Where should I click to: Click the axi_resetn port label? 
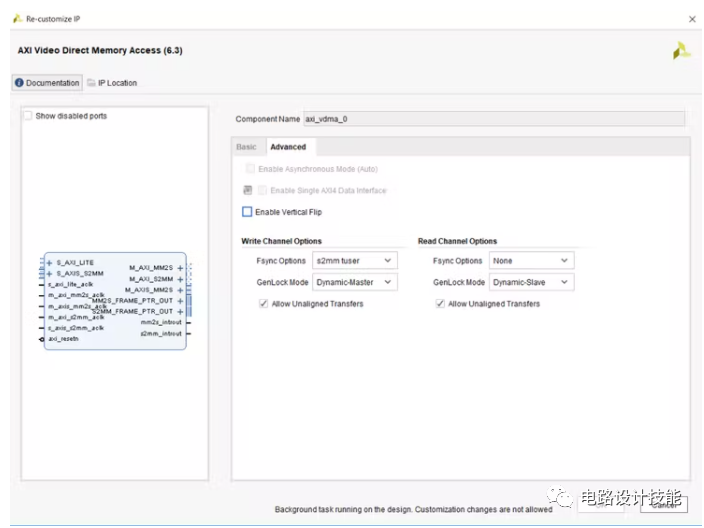(x=63, y=339)
